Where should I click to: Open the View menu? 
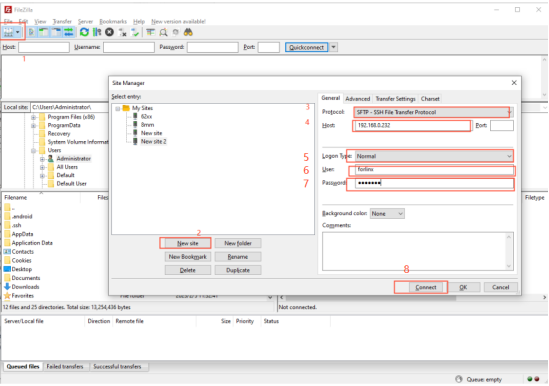pos(40,22)
